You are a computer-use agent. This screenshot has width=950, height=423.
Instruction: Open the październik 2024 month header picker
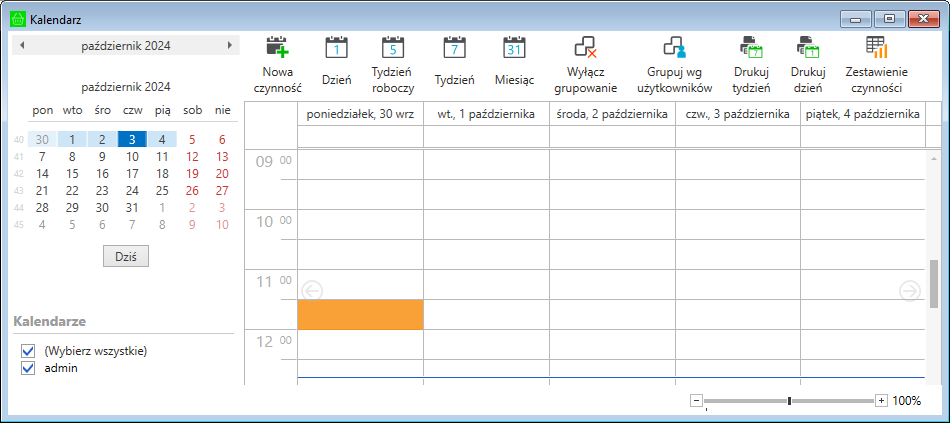point(125,45)
